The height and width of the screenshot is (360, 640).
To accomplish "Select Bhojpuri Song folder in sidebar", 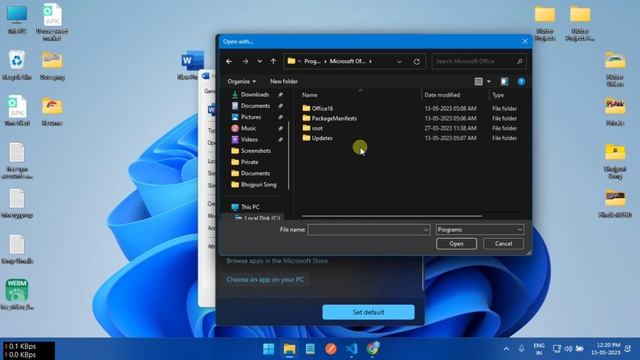I will (258, 184).
